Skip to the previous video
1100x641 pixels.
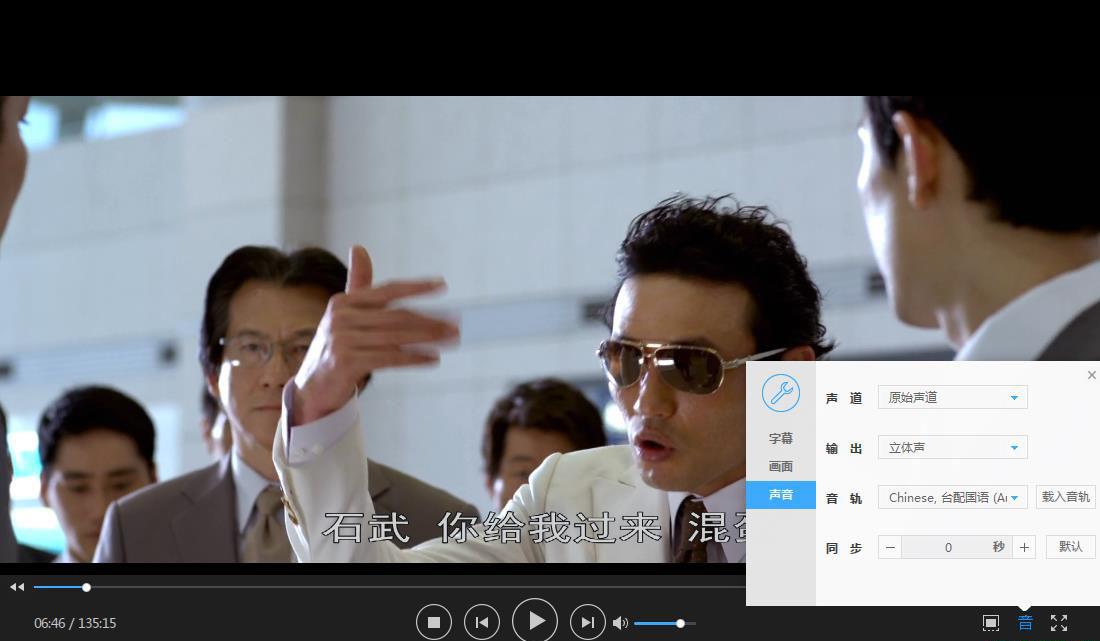coord(482,622)
